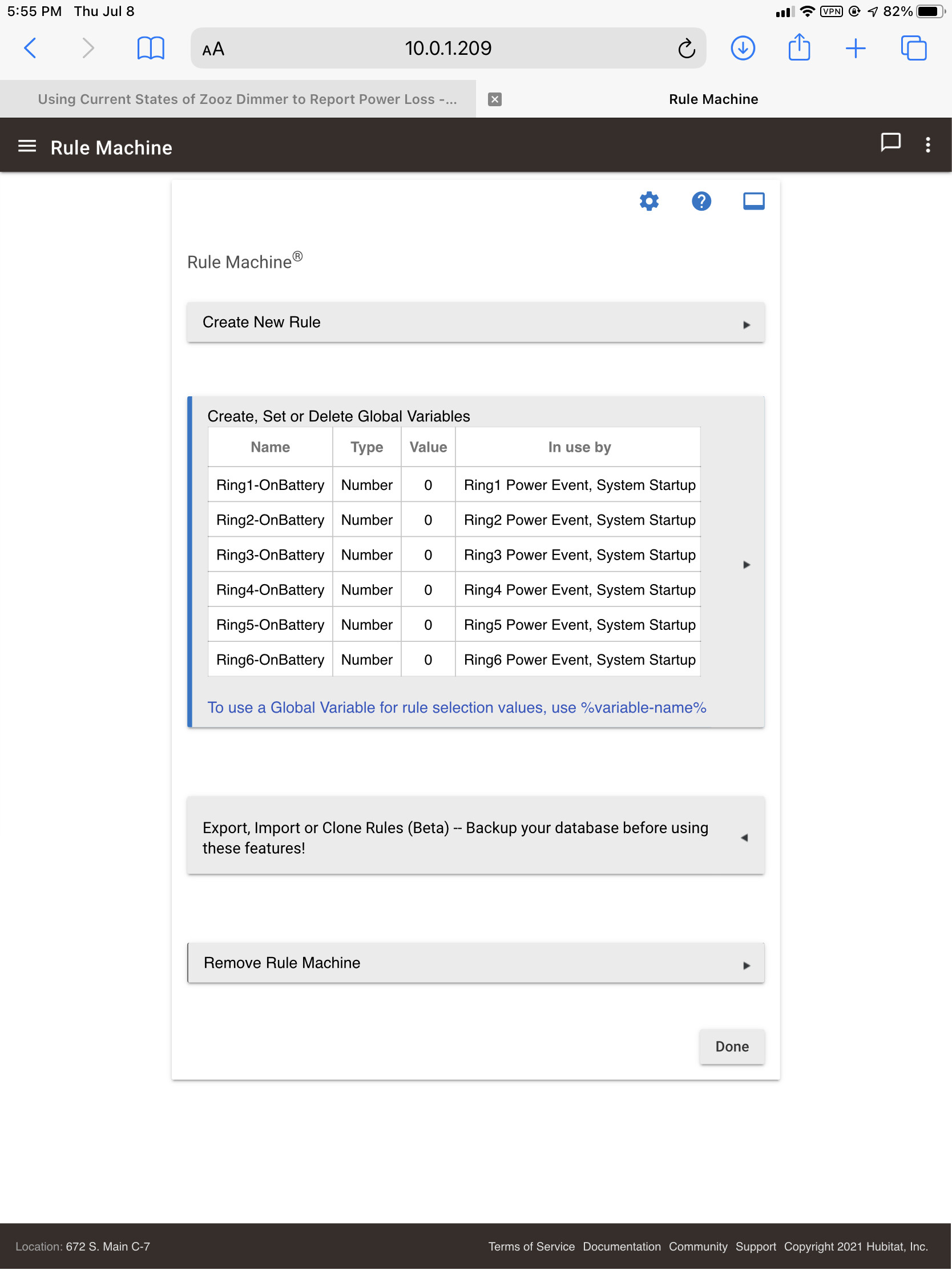The width and height of the screenshot is (952, 1270).
Task: Open the chat message icon in header
Action: coord(890,142)
